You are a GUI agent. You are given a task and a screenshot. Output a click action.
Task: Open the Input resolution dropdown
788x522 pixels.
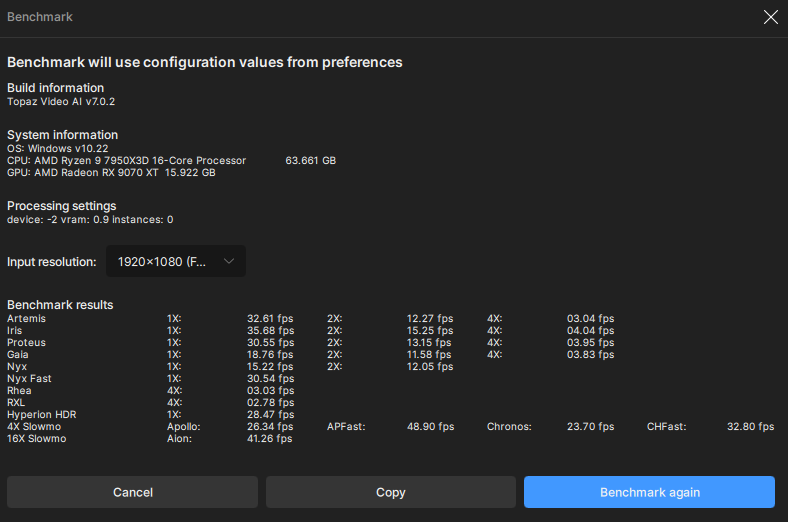click(x=175, y=261)
